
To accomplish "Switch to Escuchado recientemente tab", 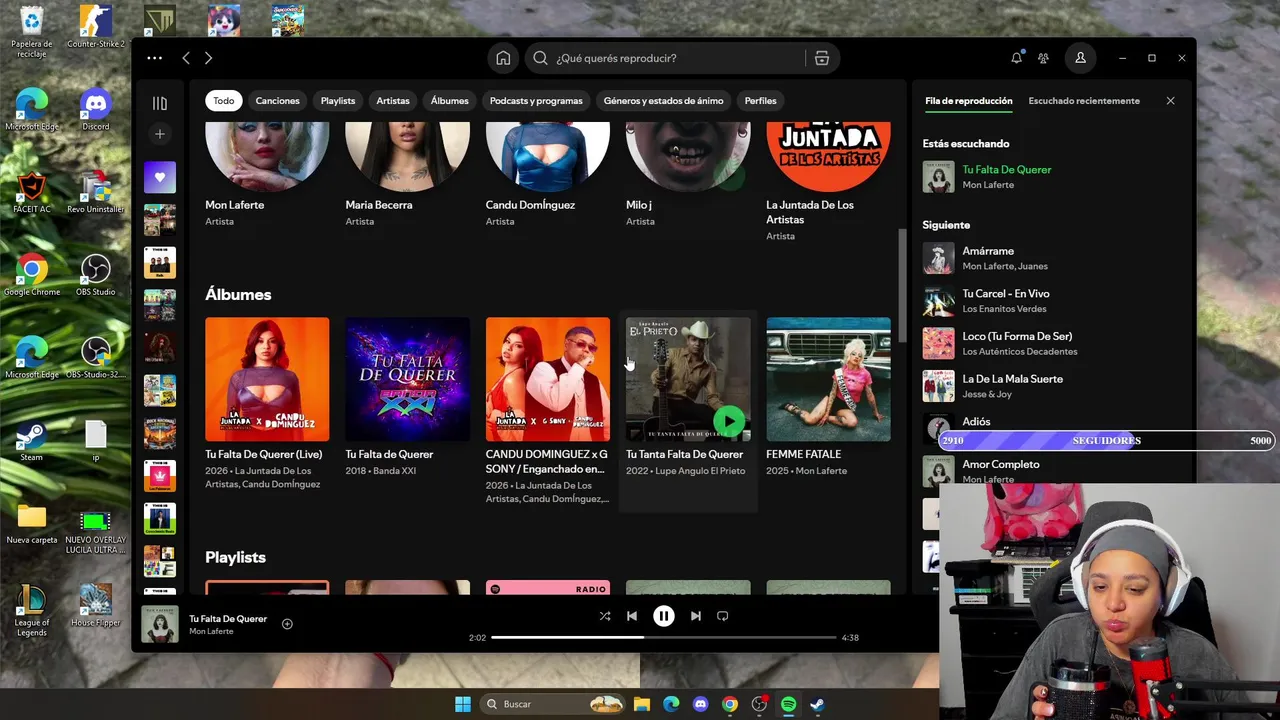I will point(1084,101).
